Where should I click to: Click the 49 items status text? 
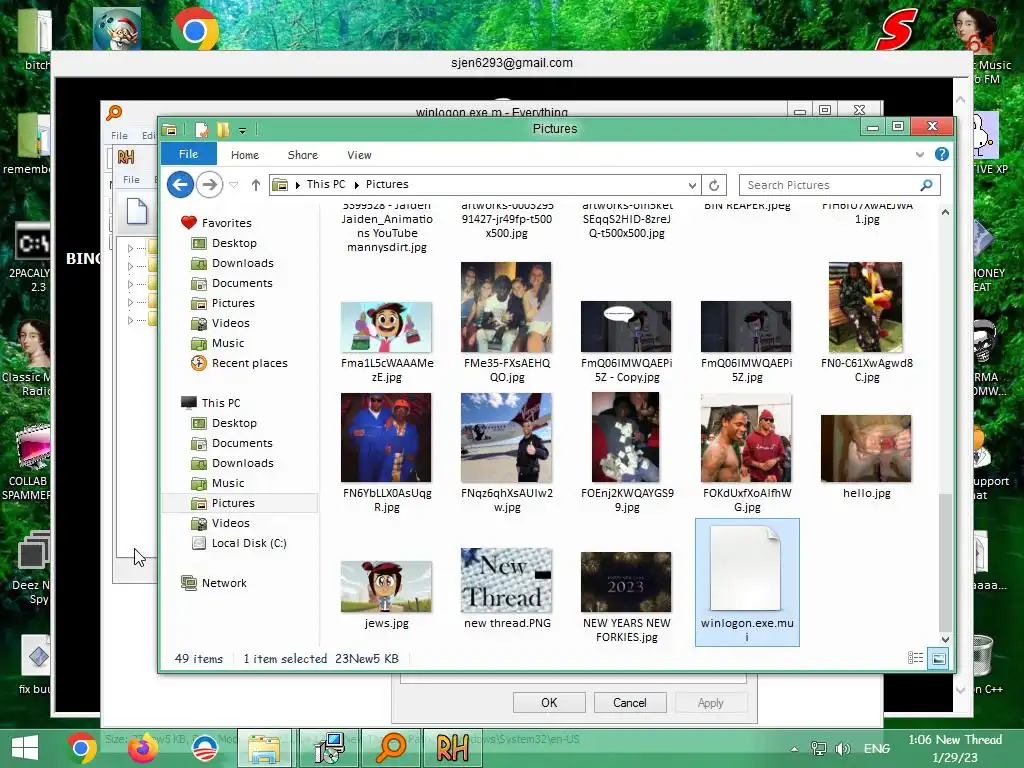click(199, 659)
